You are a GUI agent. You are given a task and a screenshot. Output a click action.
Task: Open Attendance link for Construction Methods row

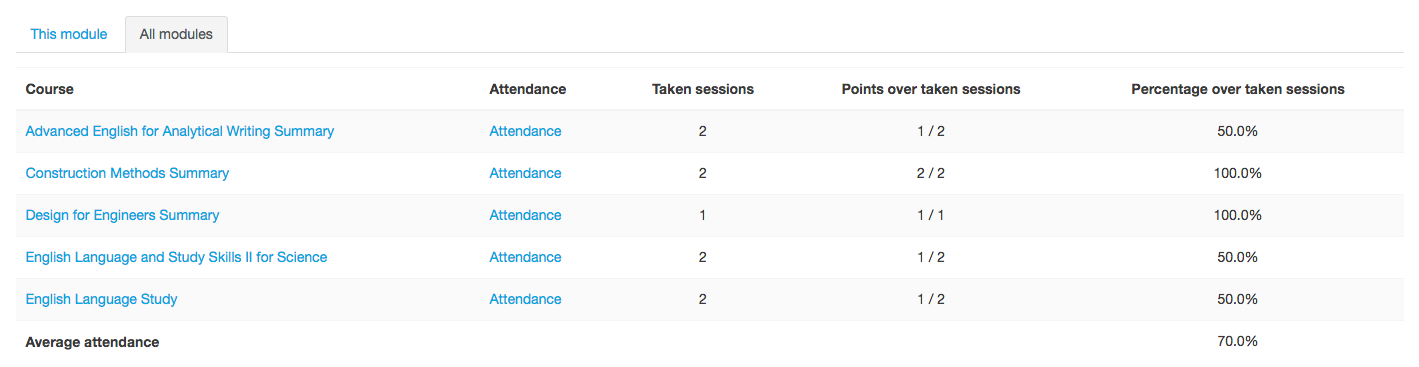tap(525, 173)
